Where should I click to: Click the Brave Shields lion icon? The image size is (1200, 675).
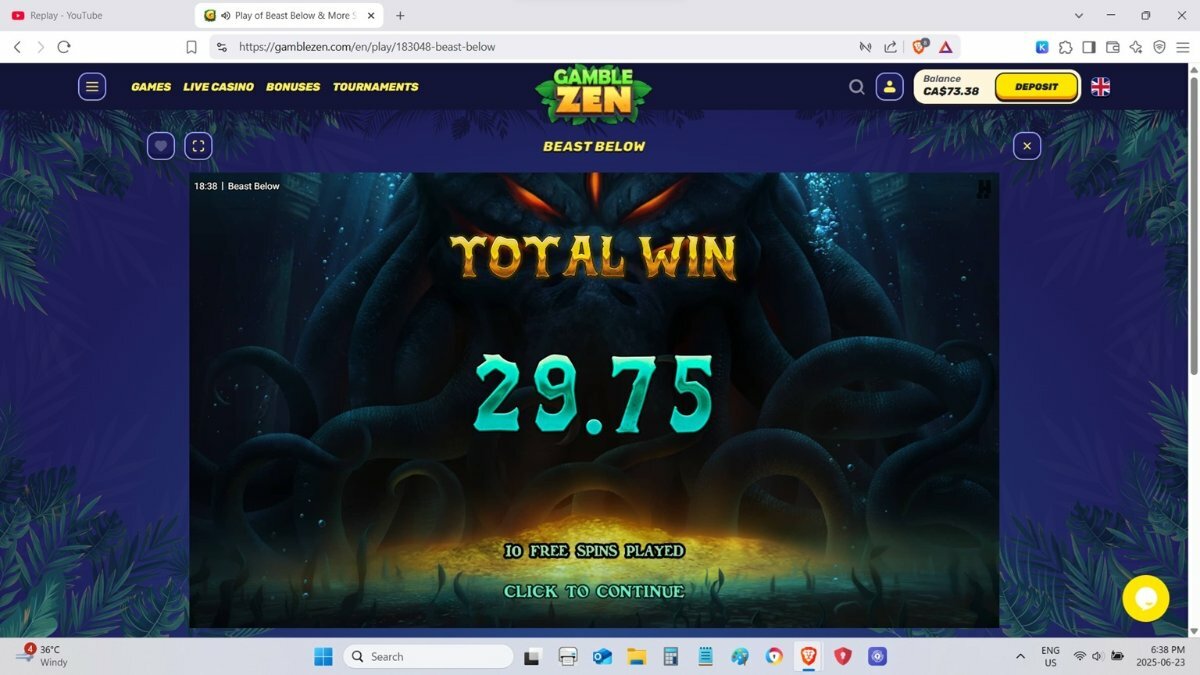(919, 47)
